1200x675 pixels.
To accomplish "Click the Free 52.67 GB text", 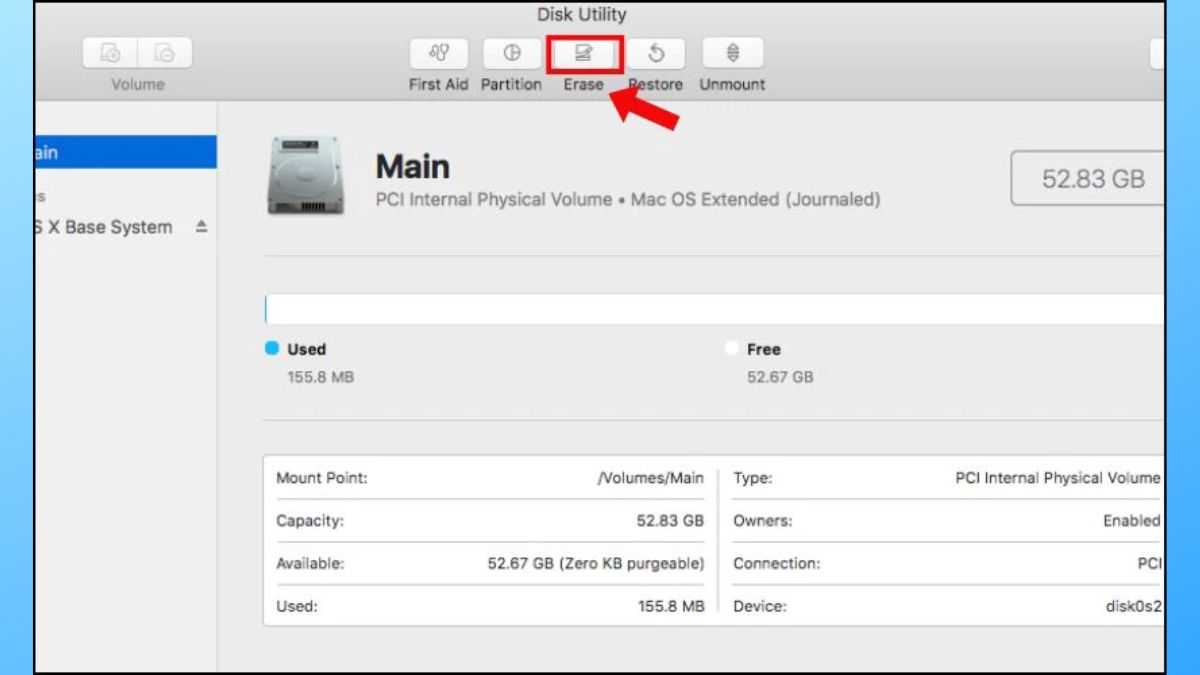I will [x=780, y=378].
